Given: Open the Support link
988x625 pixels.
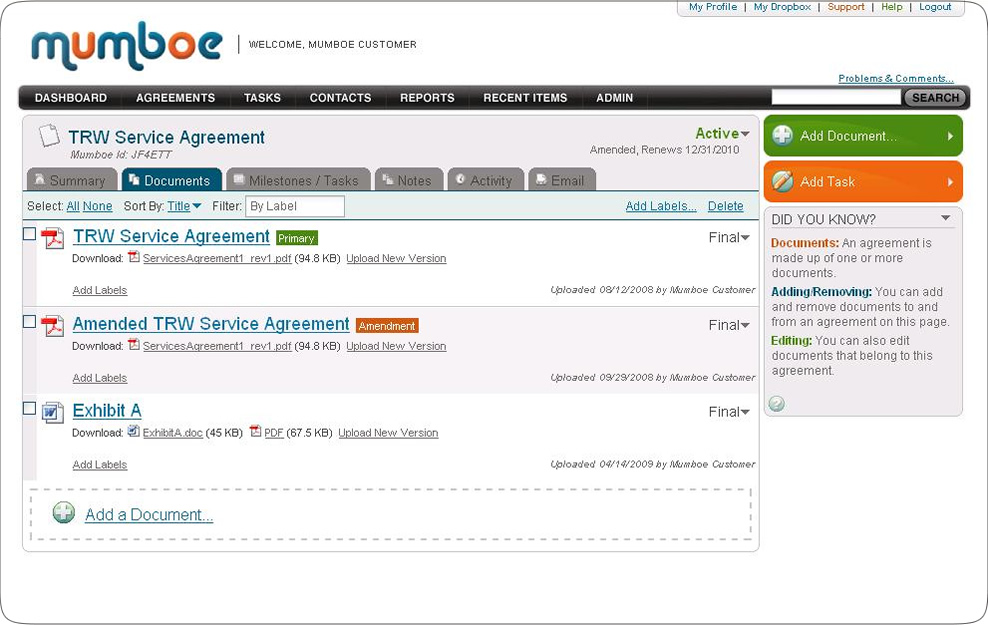Looking at the screenshot, I should 846,6.
